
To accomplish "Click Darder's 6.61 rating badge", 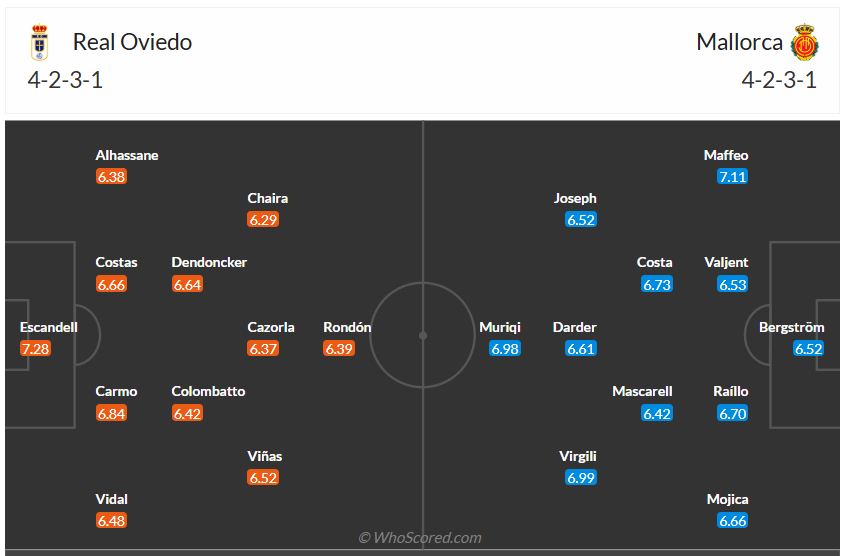I will (581, 349).
